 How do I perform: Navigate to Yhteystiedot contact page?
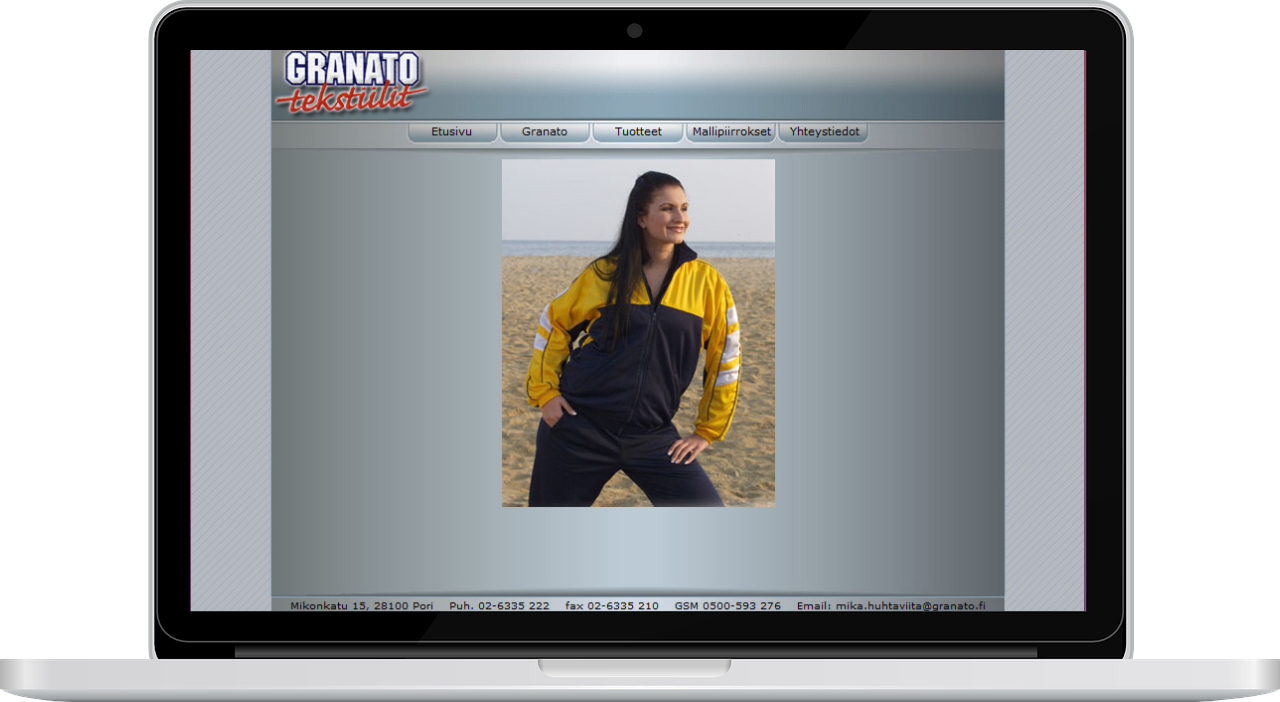[x=824, y=132]
